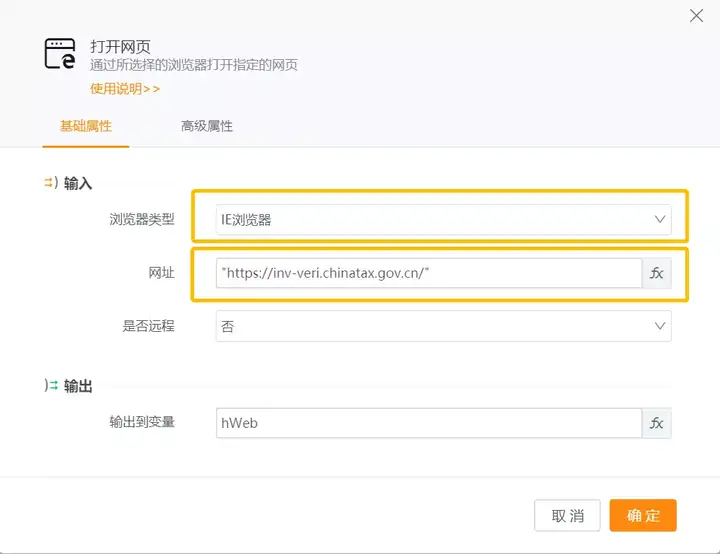This screenshot has width=720, height=554.
Task: Switch to the 高级属性 tab
Action: coord(207,126)
